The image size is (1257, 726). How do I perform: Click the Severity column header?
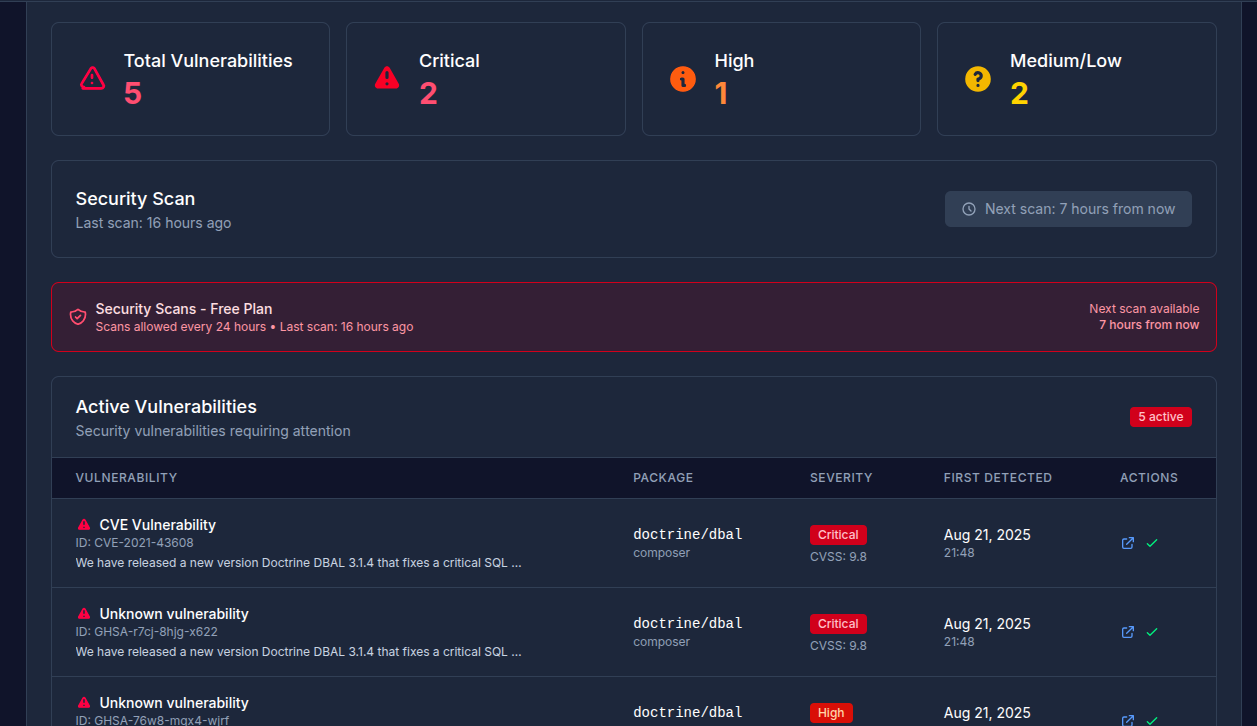click(x=841, y=478)
